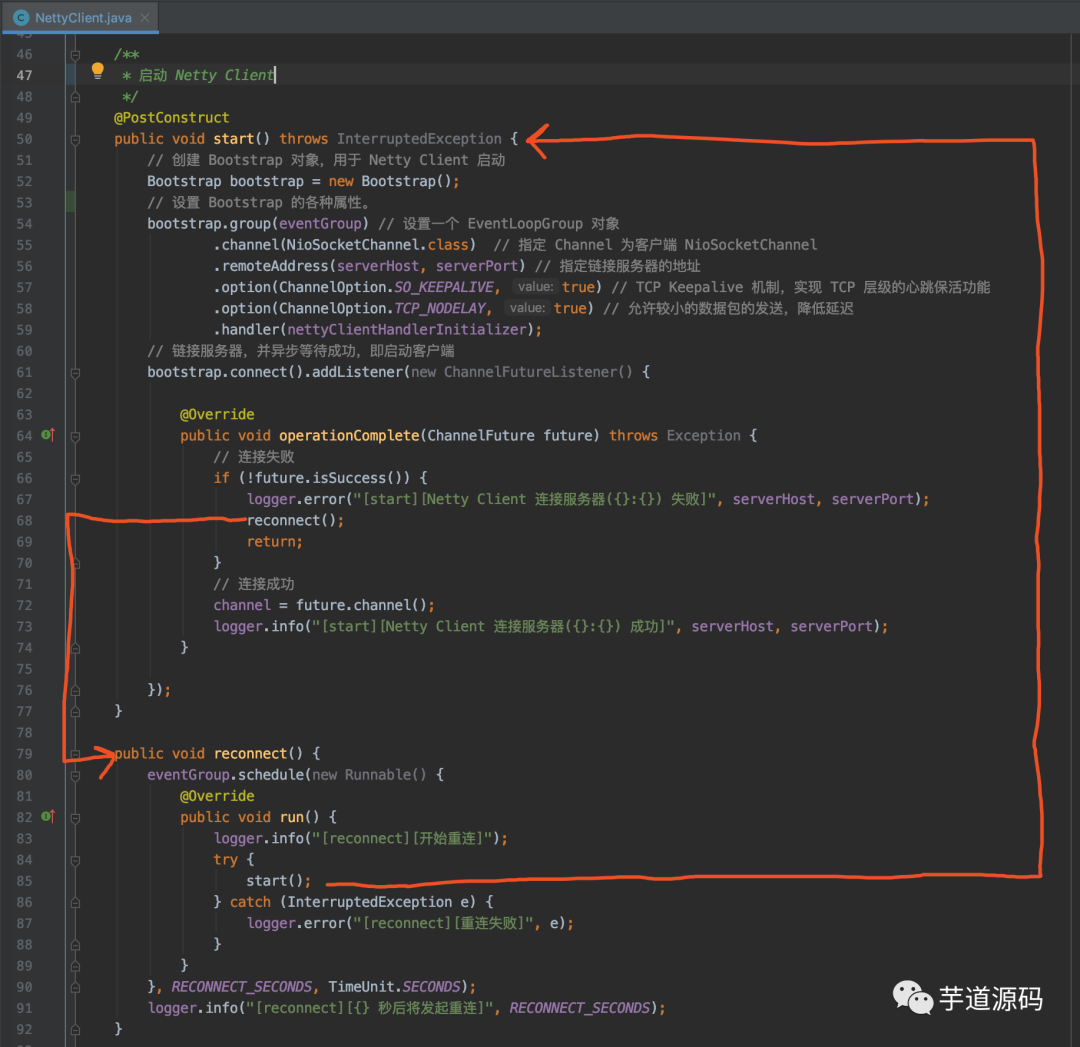
Task: Collapse the start() method at line 50
Action: (75, 140)
